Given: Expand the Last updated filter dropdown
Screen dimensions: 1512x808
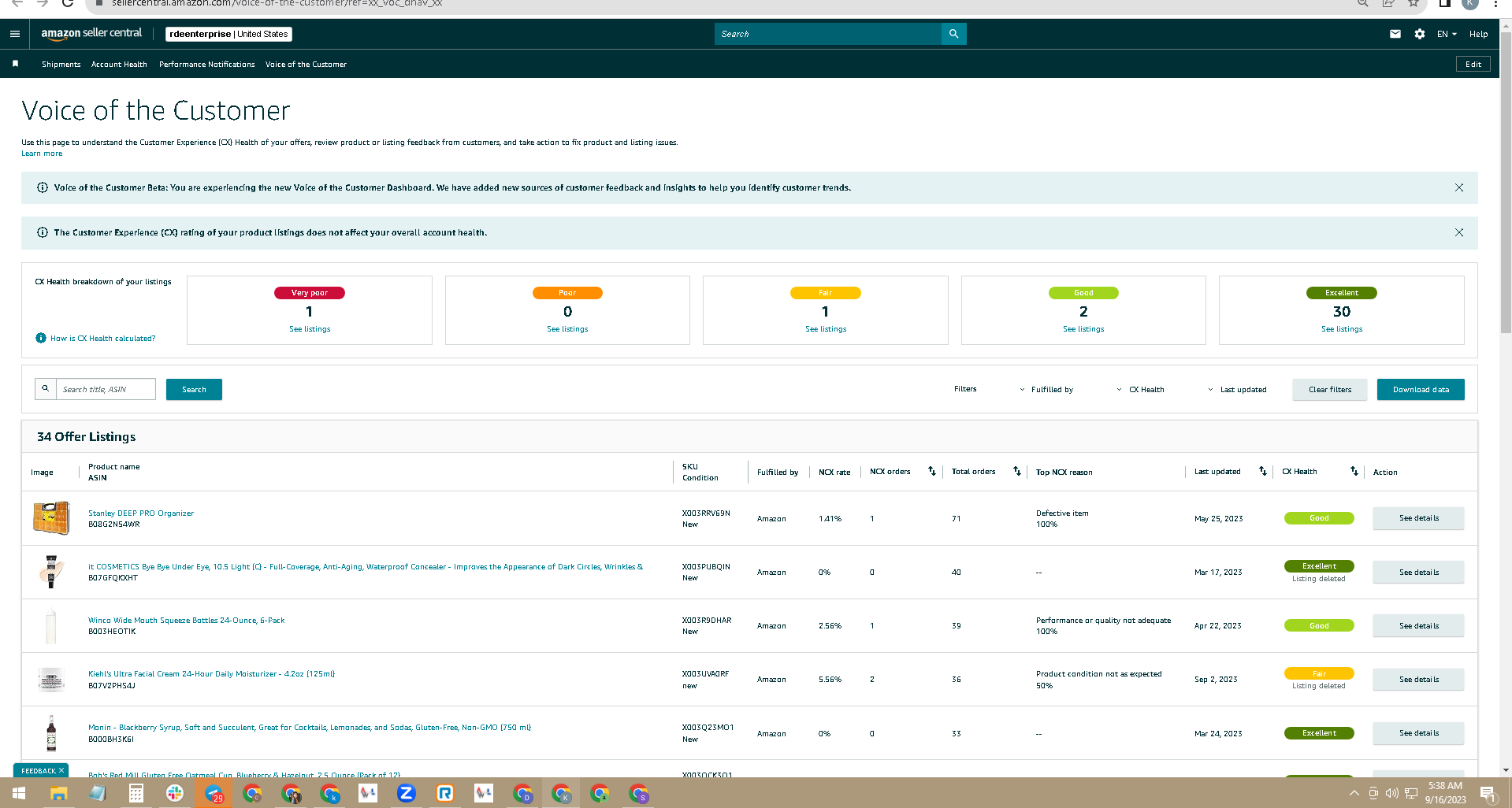Looking at the screenshot, I should (x=1237, y=389).
